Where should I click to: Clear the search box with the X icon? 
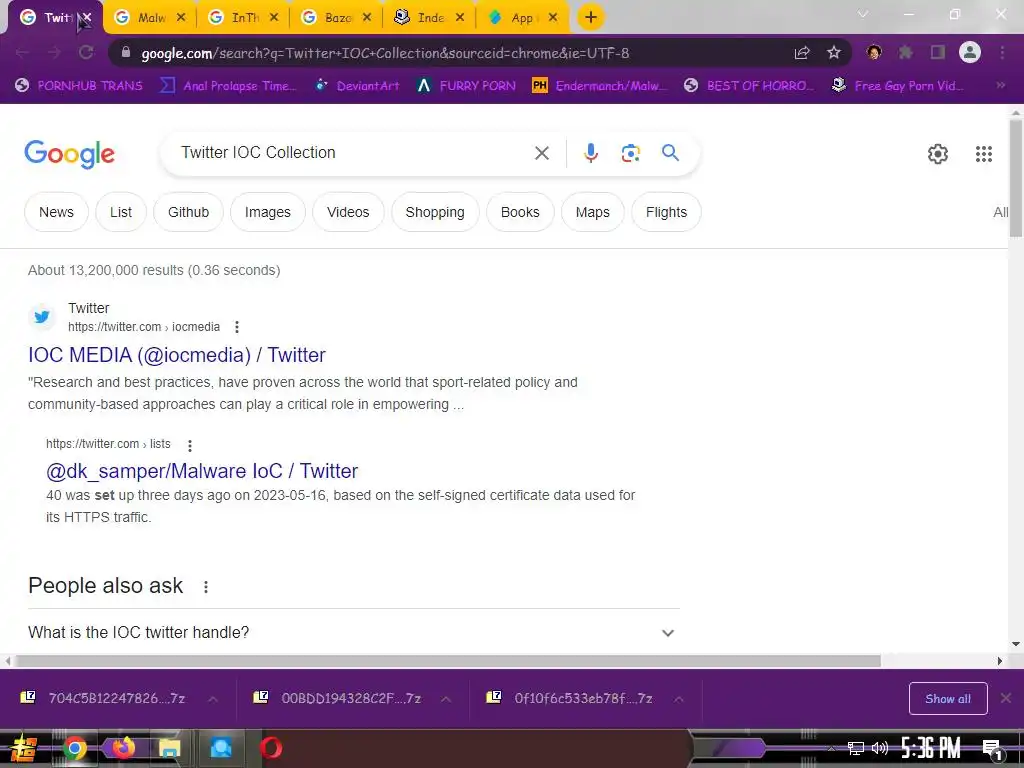tap(541, 153)
